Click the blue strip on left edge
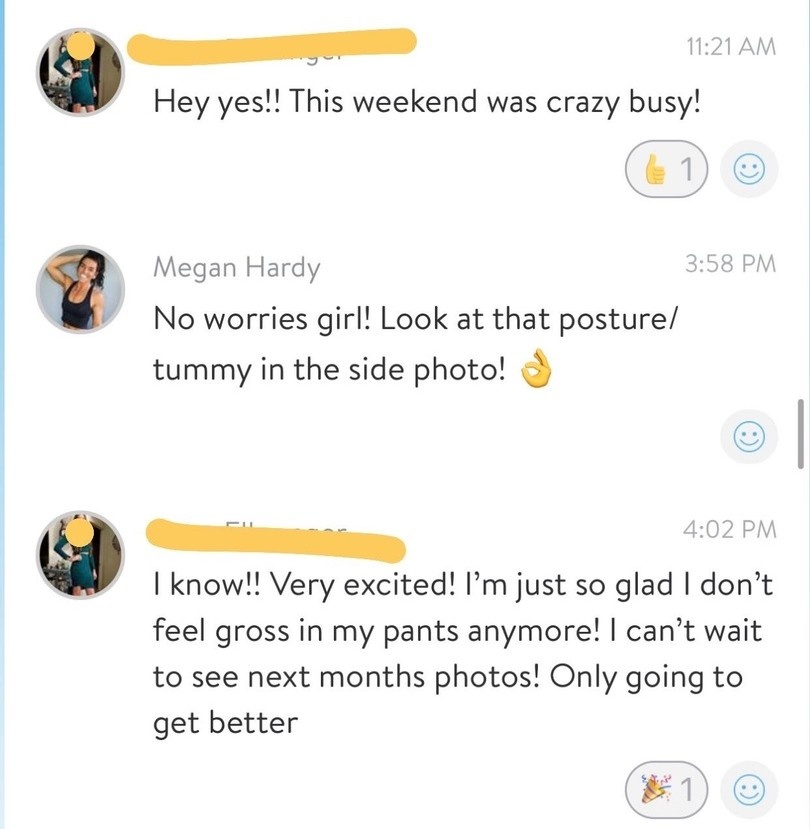The height and width of the screenshot is (829, 810). pyautogui.click(x=3, y=414)
